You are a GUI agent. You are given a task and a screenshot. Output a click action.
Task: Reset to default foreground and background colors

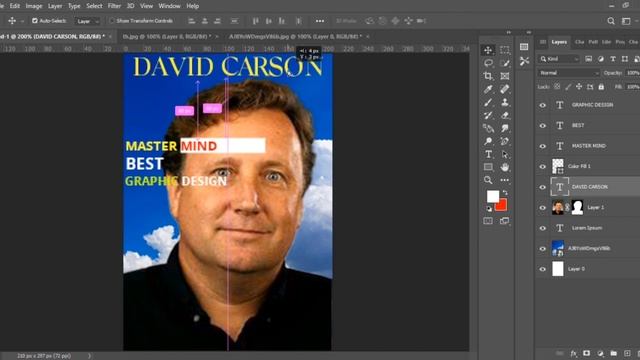[x=489, y=209]
